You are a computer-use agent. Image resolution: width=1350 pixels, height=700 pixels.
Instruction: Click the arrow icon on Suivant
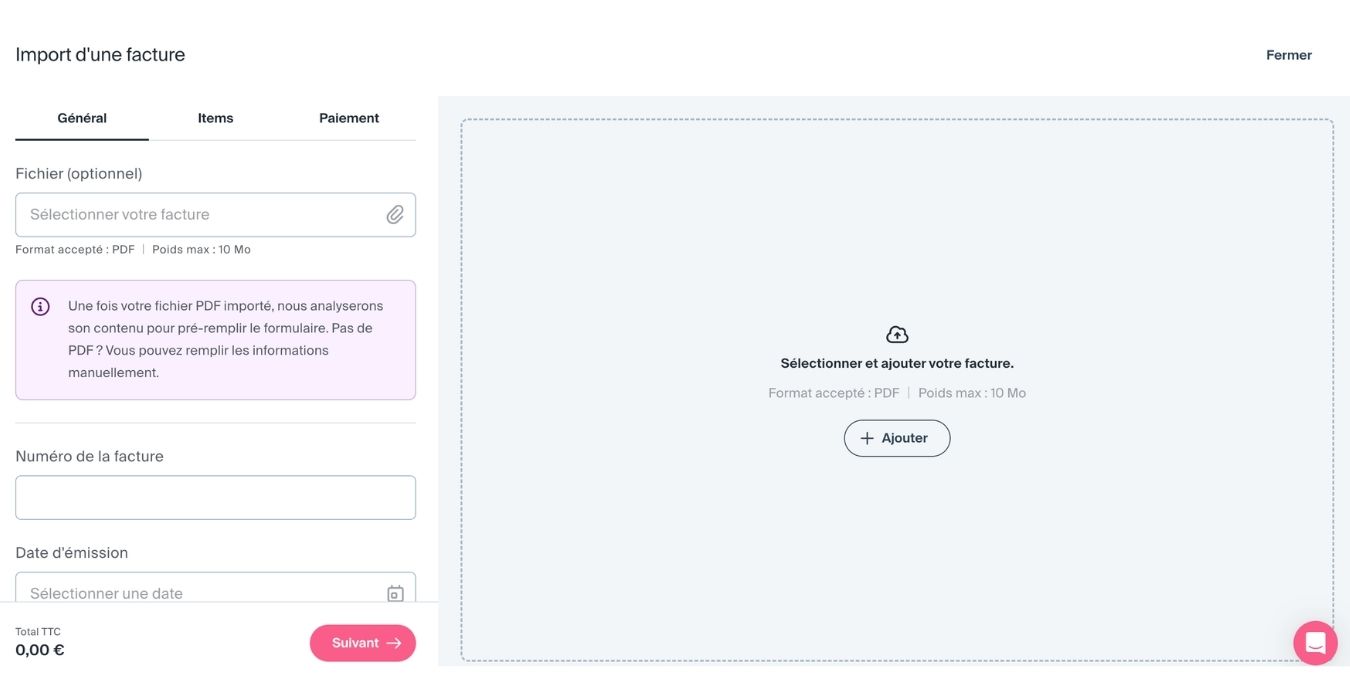pyautogui.click(x=394, y=643)
